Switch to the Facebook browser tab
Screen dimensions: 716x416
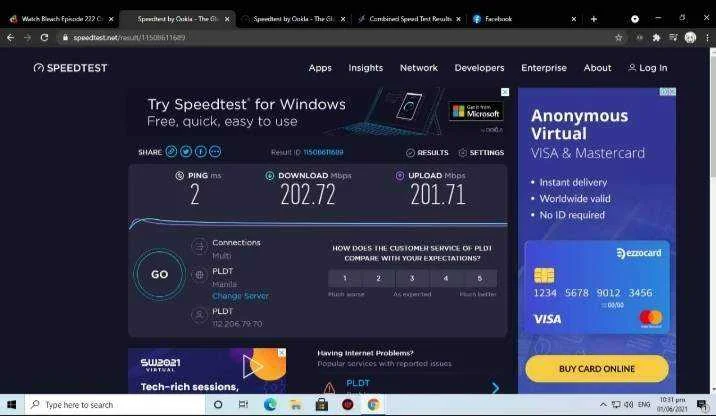pyautogui.click(x=521, y=19)
